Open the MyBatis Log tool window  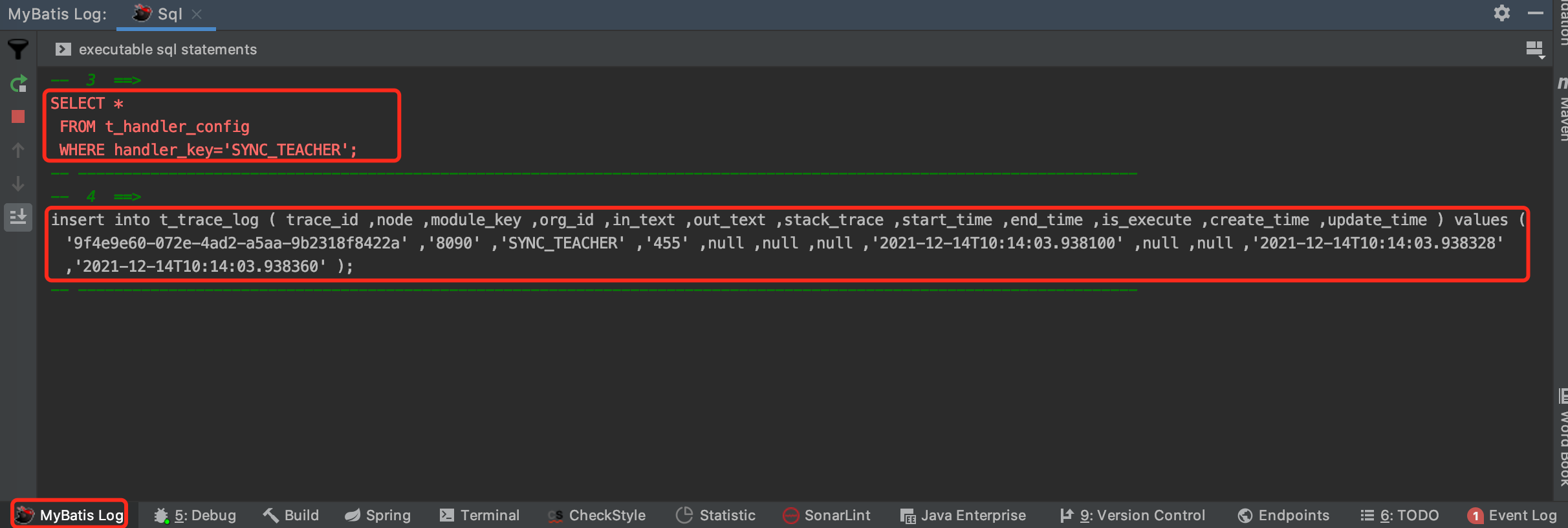[x=69, y=515]
